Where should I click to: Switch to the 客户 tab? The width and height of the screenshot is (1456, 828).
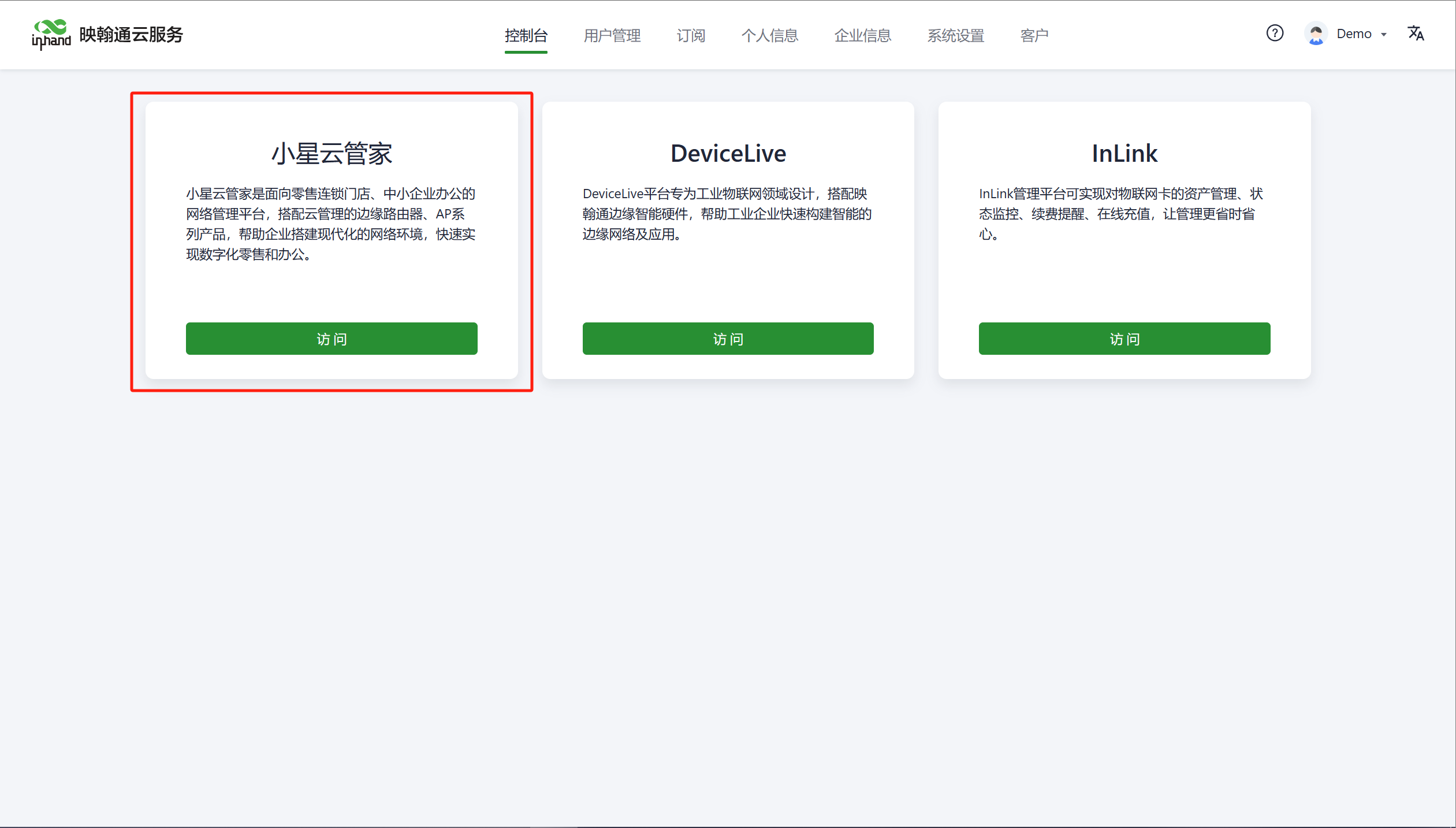pos(1034,36)
